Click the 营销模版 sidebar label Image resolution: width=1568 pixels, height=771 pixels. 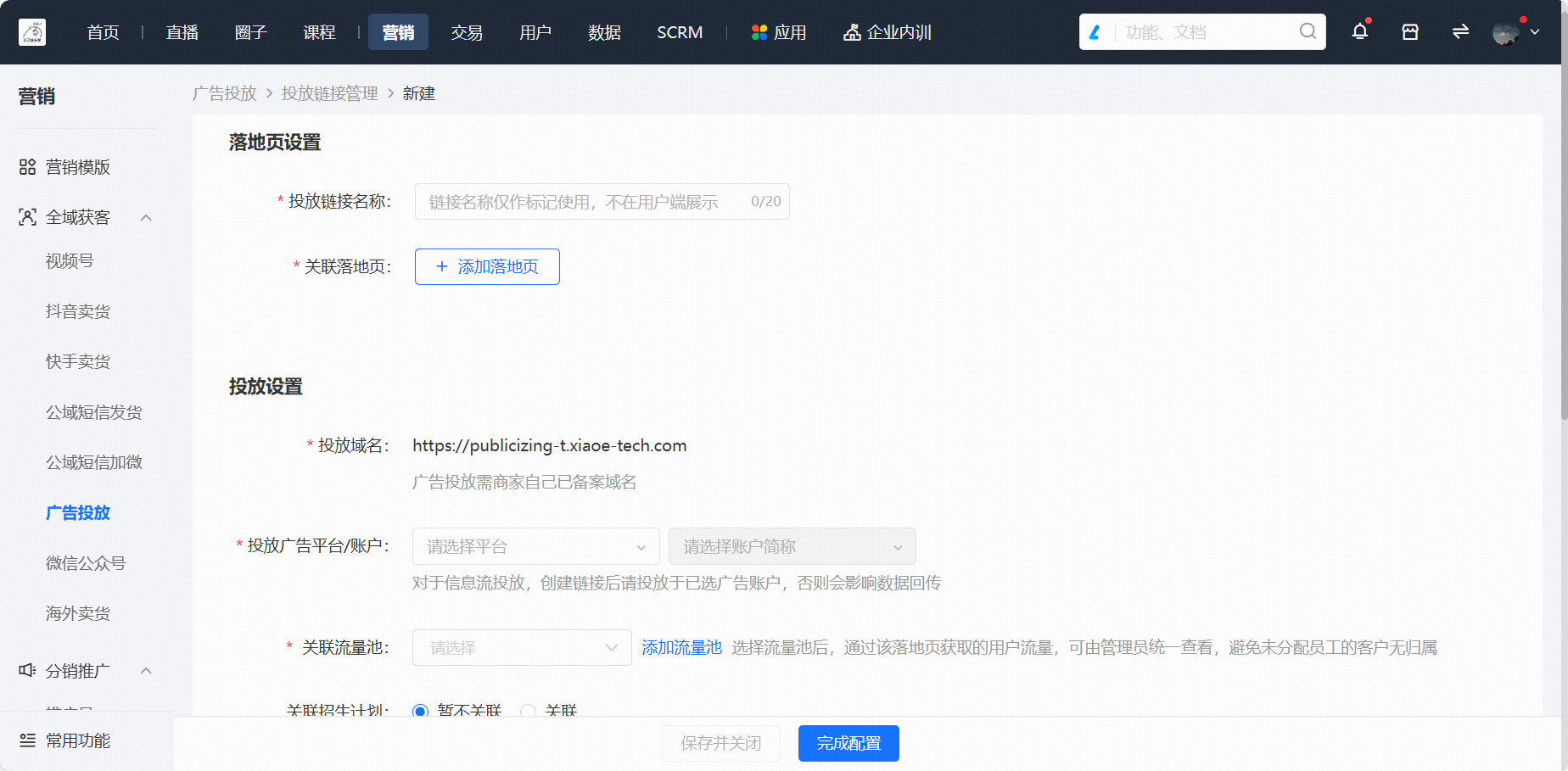coord(78,167)
